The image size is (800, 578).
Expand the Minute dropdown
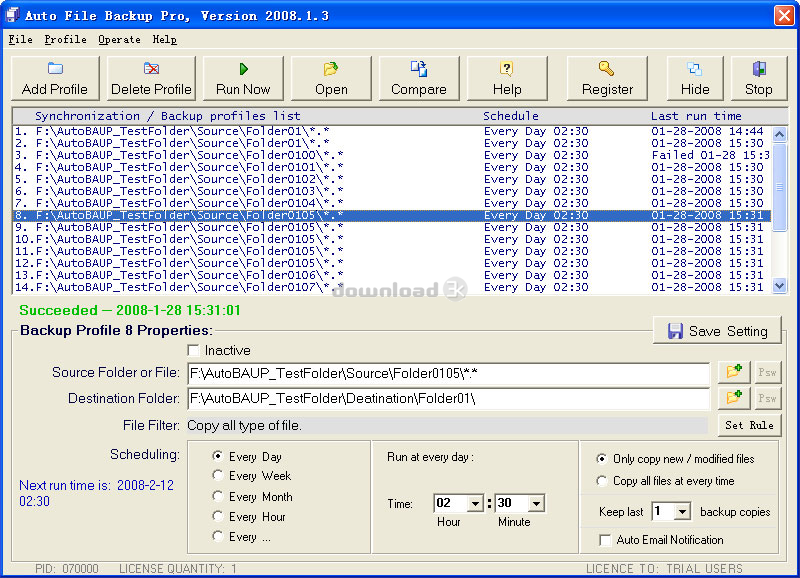click(536, 504)
